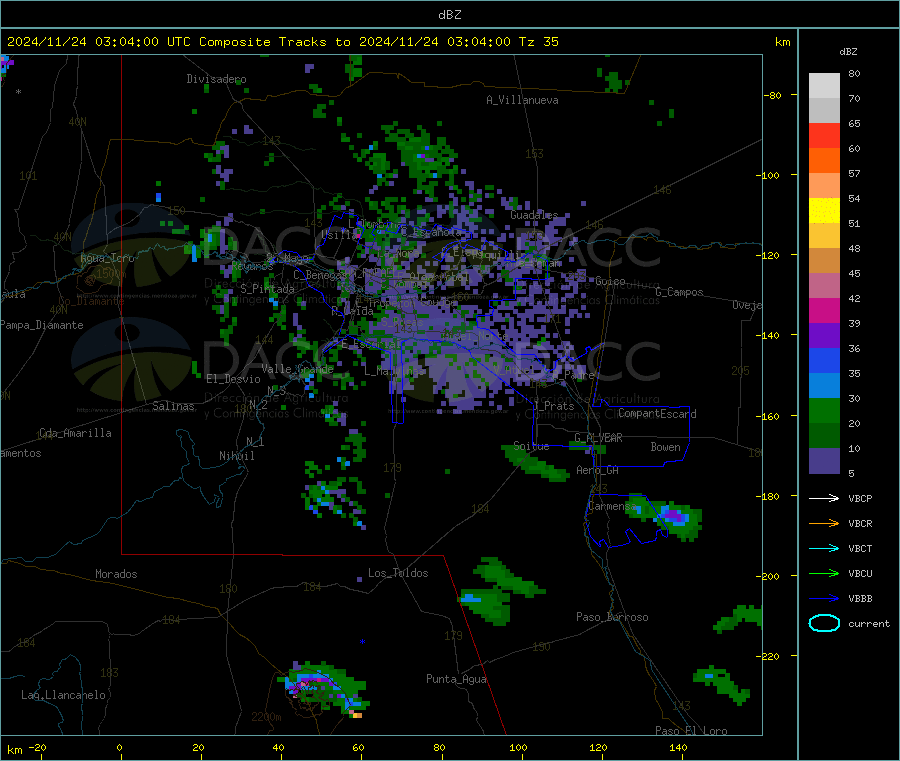Click the Cda_Amarilla map label

pos(75,433)
